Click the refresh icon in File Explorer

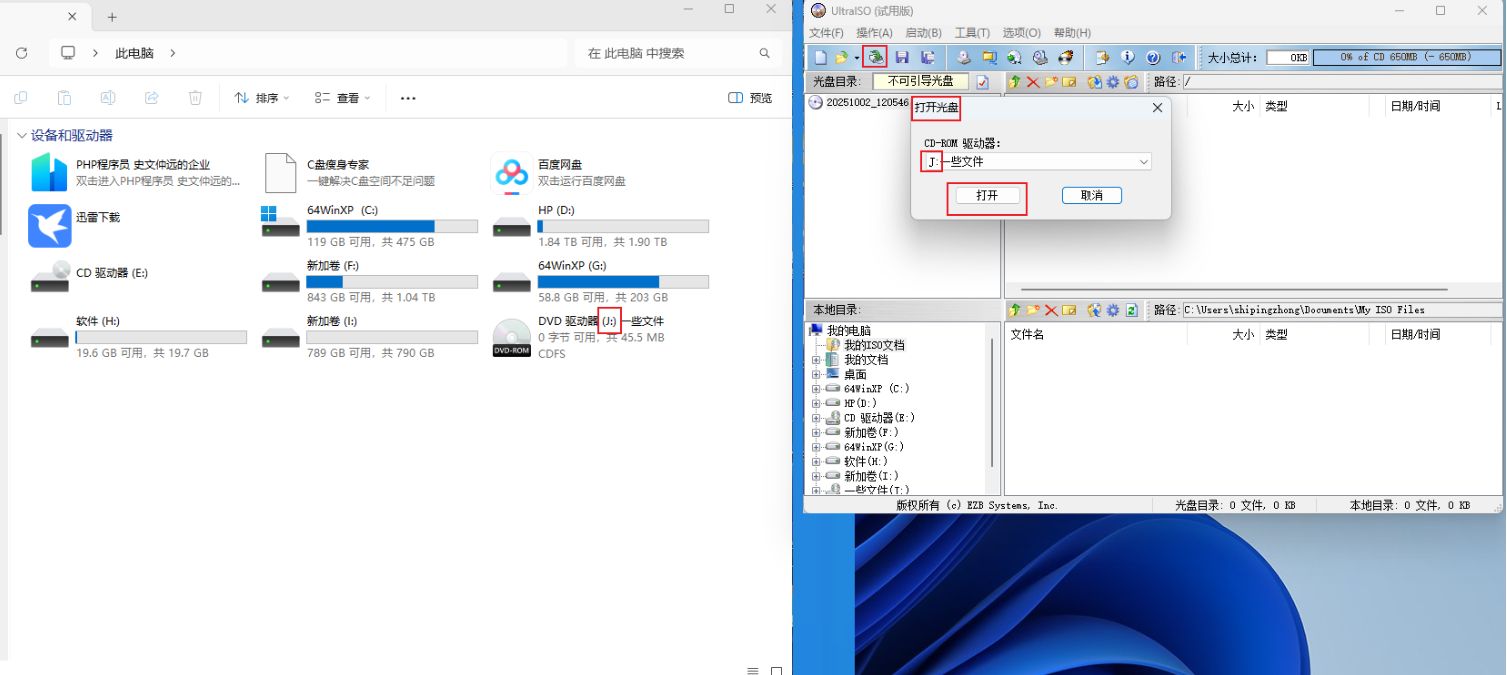(22, 53)
